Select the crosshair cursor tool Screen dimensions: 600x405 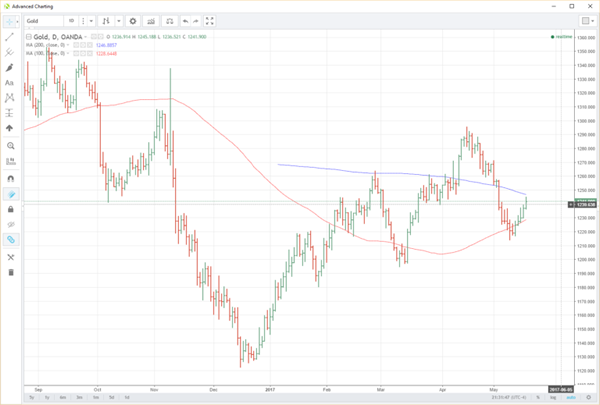click(9, 21)
